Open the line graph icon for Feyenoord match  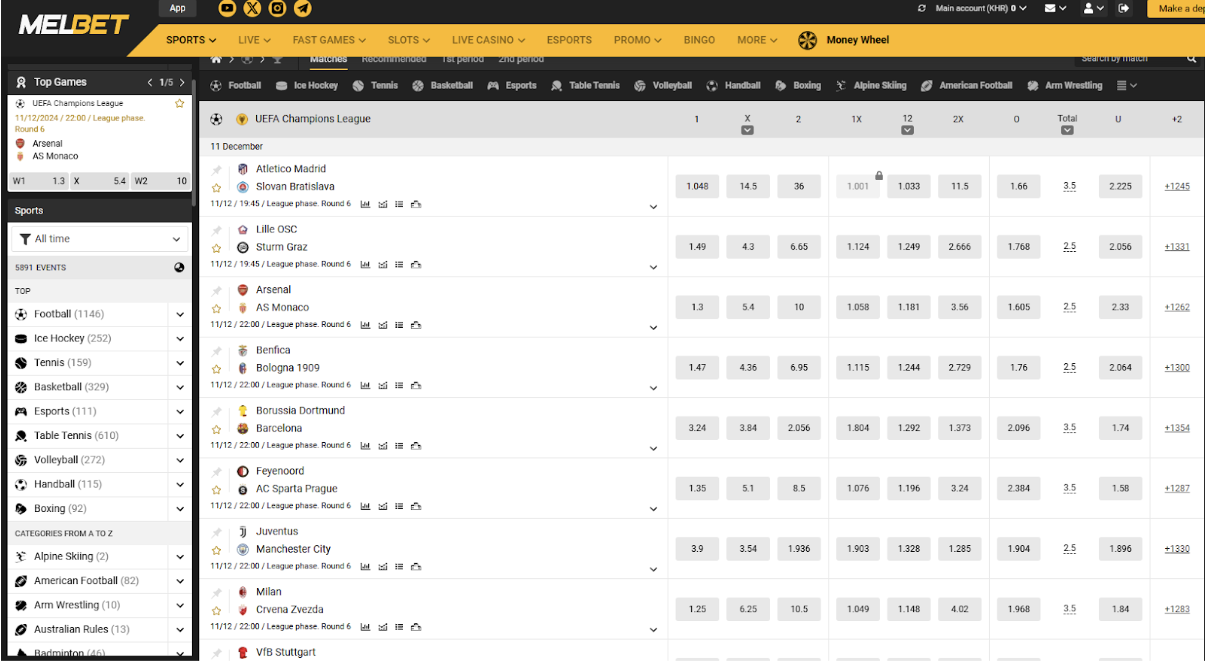pos(382,506)
